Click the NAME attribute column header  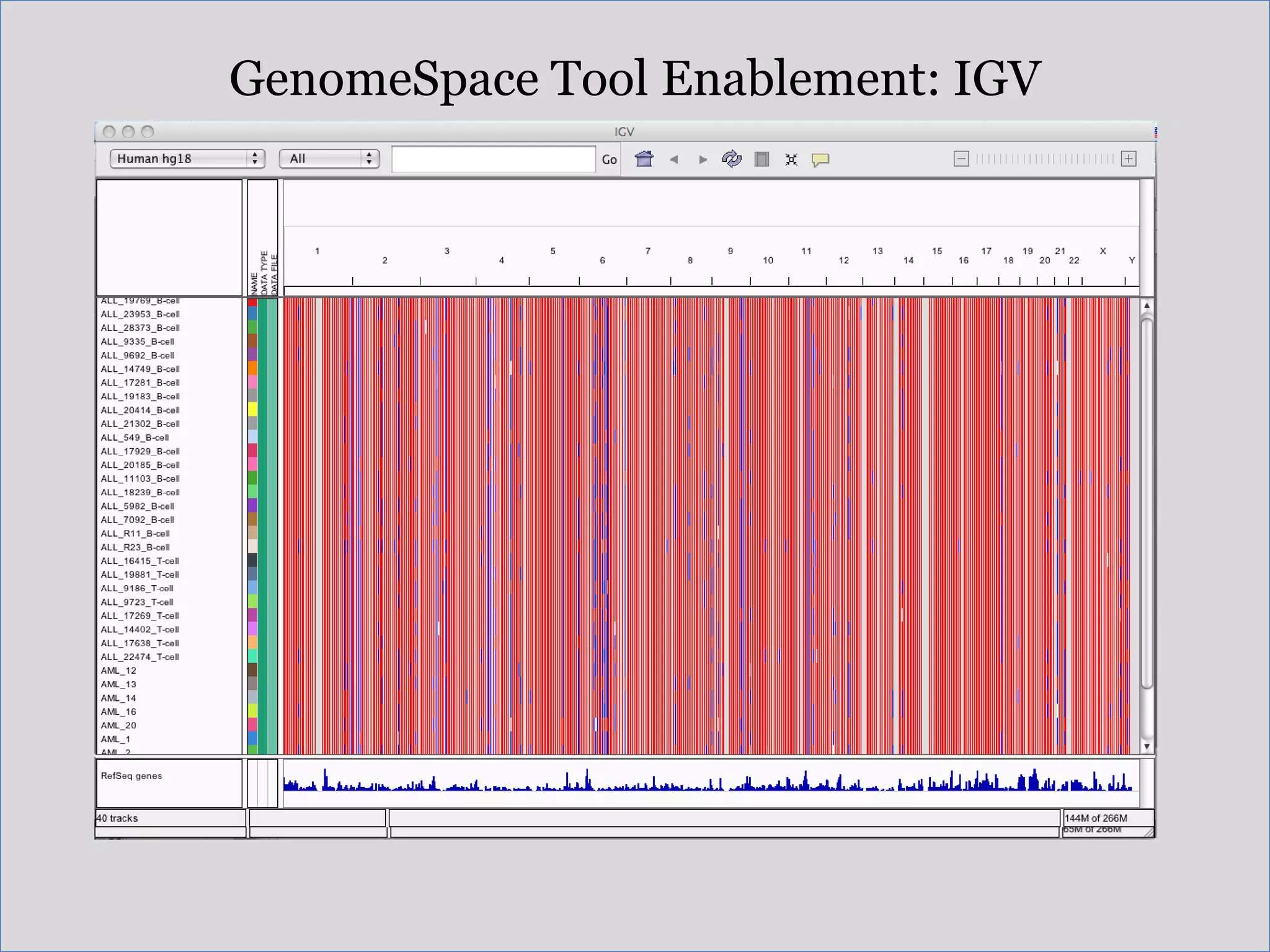254,283
